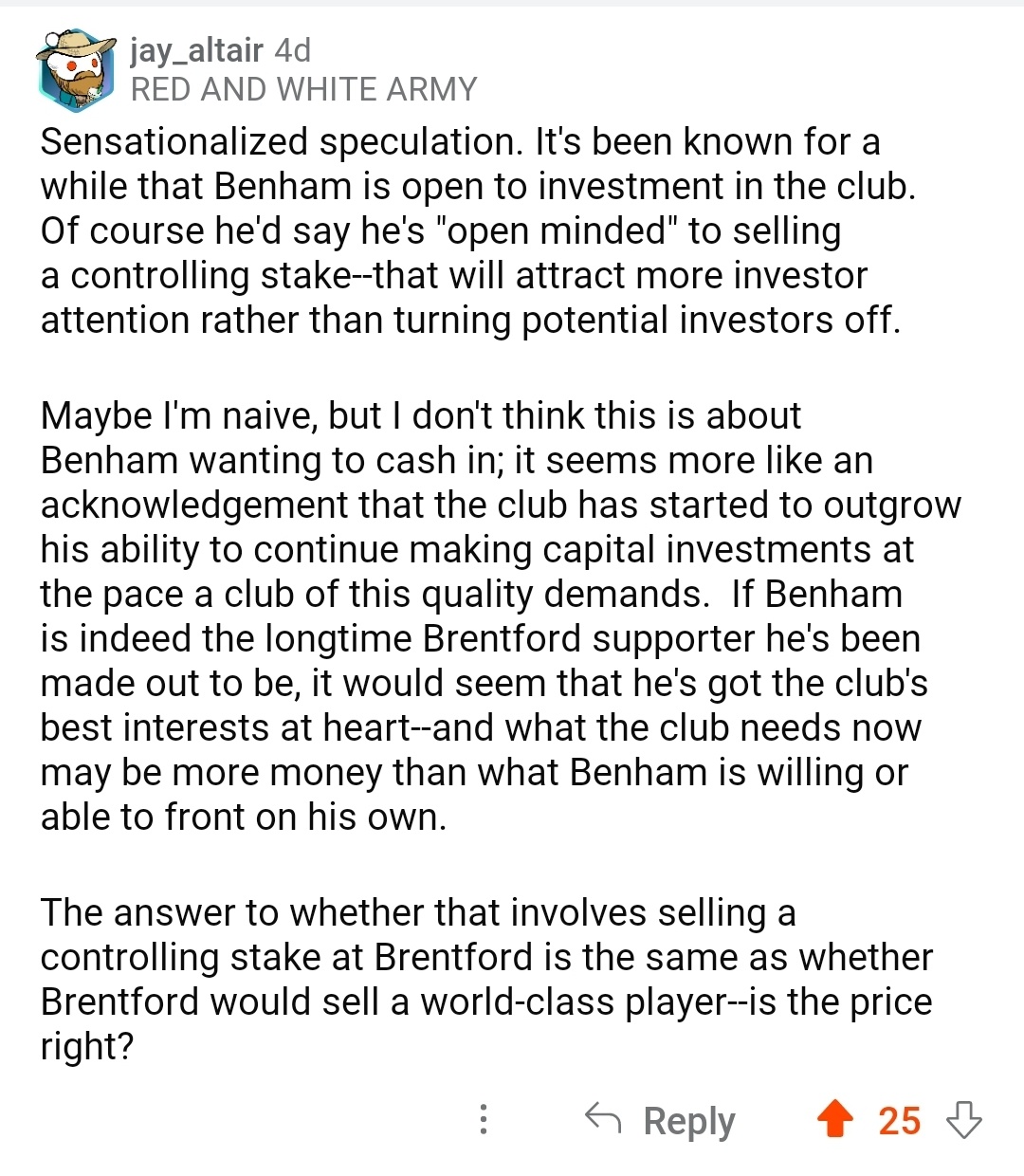Screen dimensions: 1024x1176
Task: Tap the line containing 'longtime Brentford supporter'
Action: [x=481, y=638]
